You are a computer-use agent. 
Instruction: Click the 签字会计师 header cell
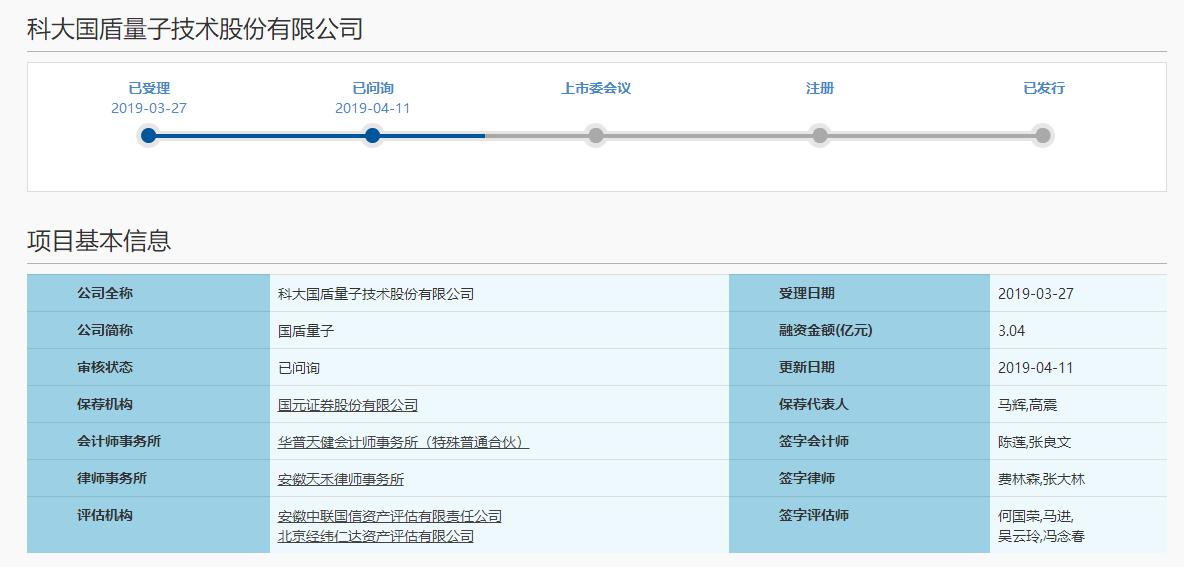coord(859,441)
